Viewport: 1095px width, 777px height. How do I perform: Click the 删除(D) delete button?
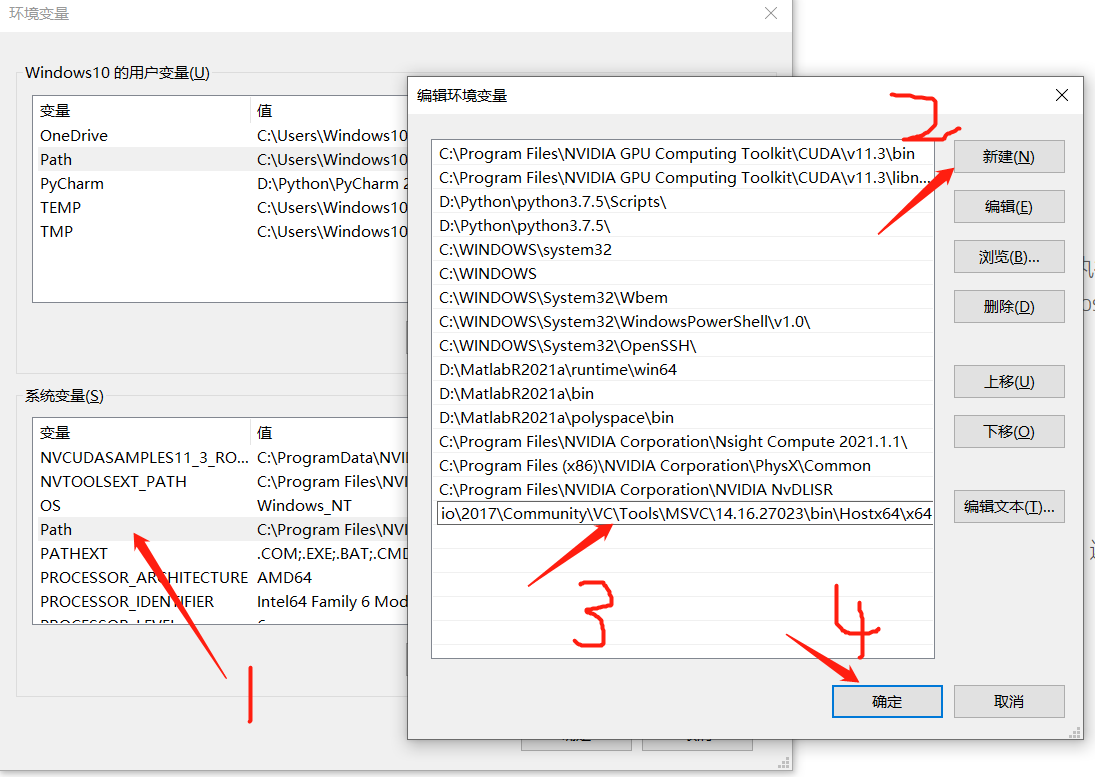[x=1008, y=306]
